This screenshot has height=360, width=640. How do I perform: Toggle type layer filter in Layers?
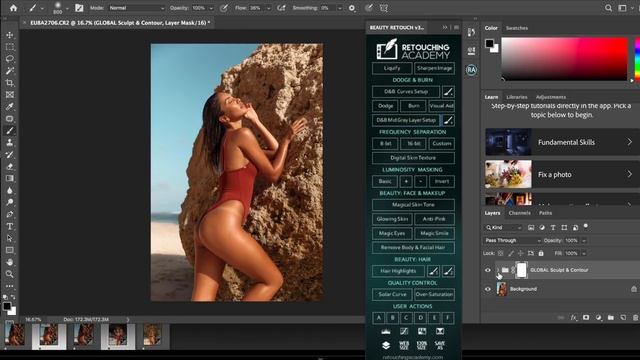tap(553, 227)
